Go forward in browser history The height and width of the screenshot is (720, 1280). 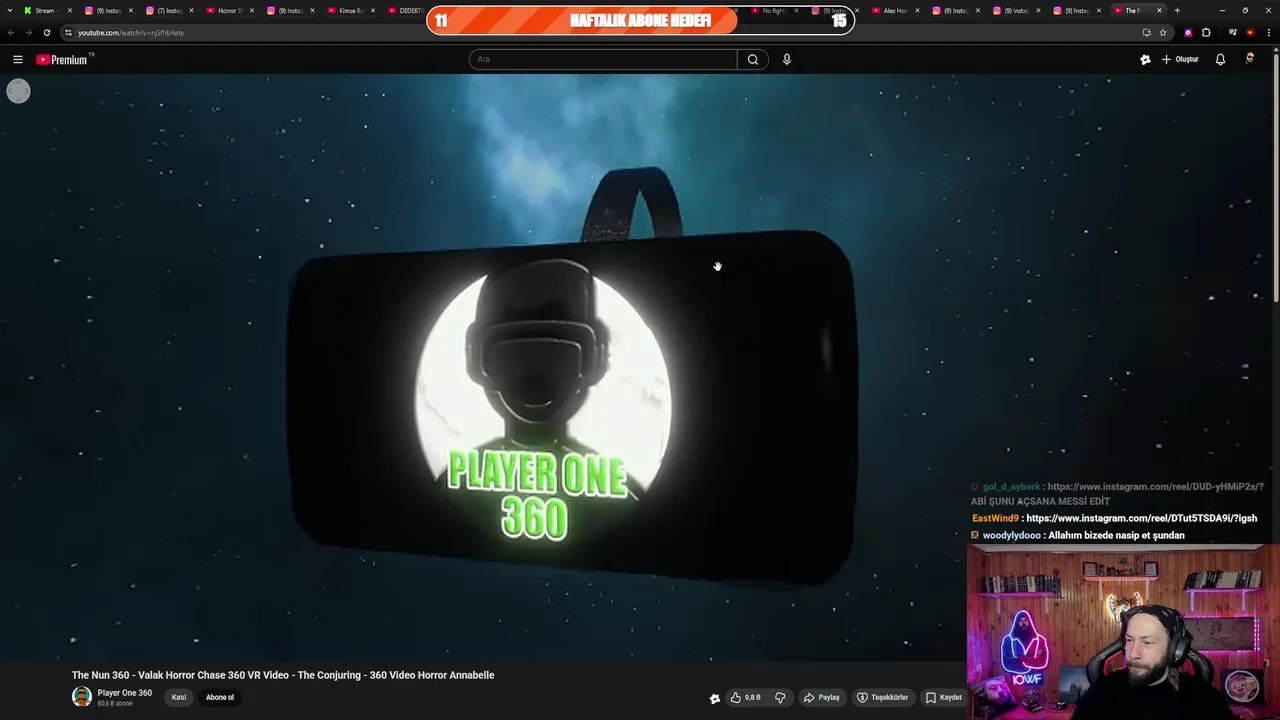click(x=28, y=32)
